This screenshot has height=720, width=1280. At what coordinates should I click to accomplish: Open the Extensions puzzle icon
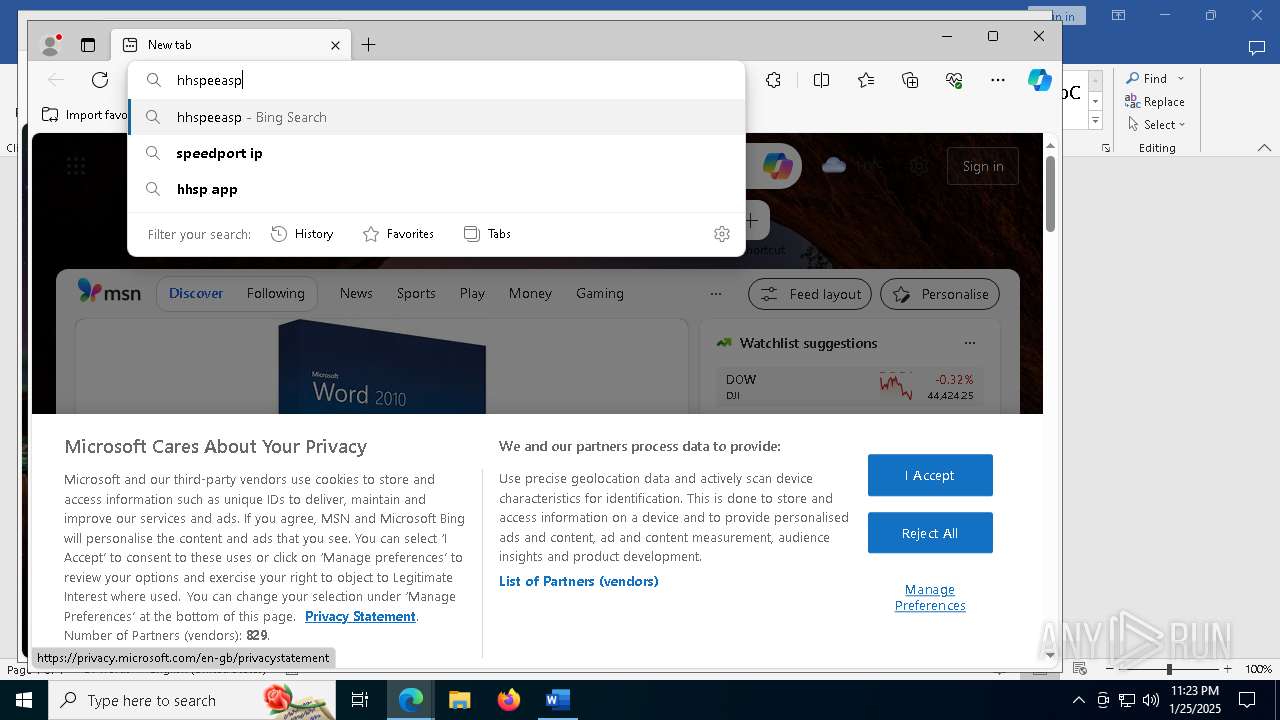point(773,80)
